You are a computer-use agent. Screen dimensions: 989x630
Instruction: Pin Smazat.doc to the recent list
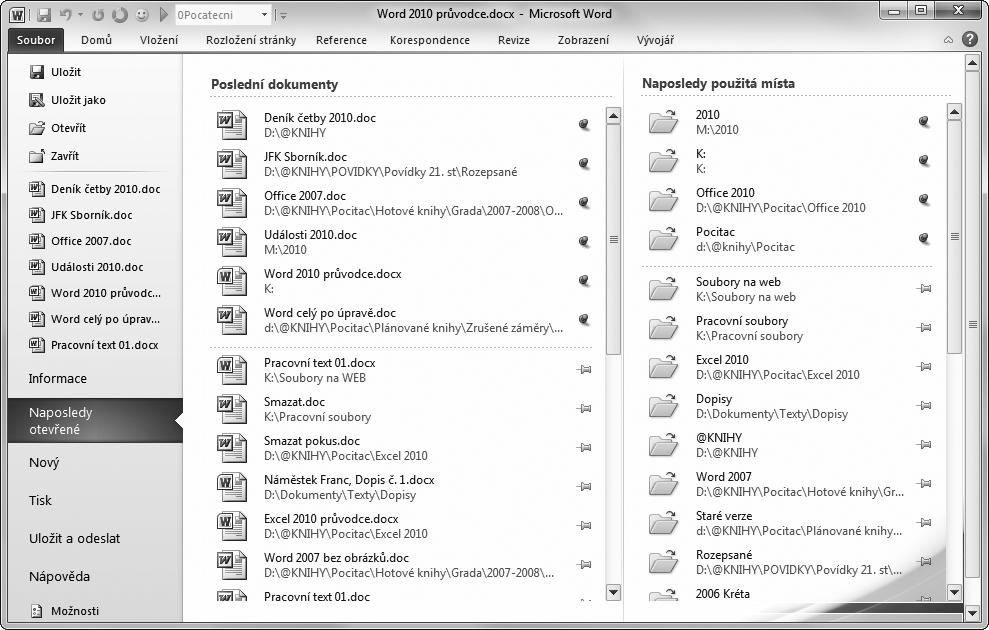pyautogui.click(x=584, y=409)
